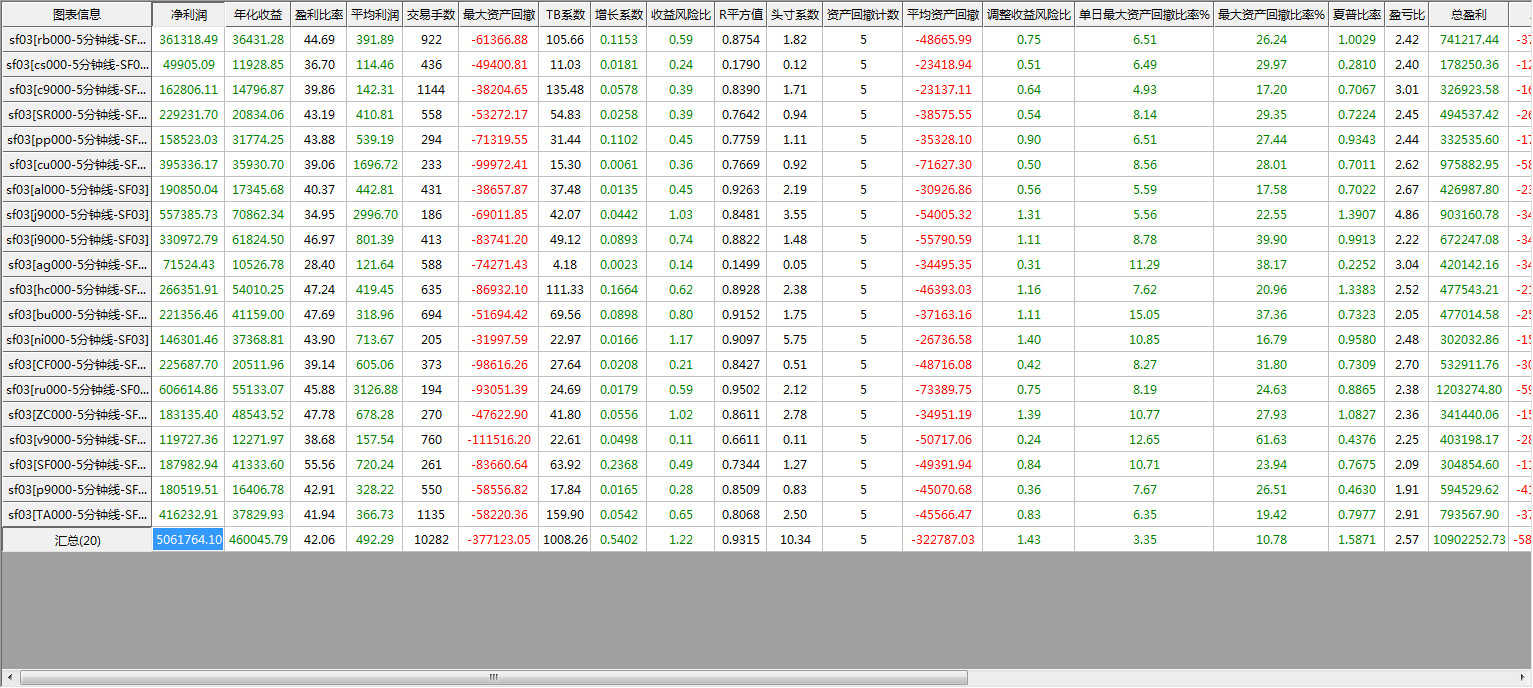The width and height of the screenshot is (1533, 688).
Task: Click the highlighted total net profit 5061764.10 cell
Action: [x=188, y=540]
